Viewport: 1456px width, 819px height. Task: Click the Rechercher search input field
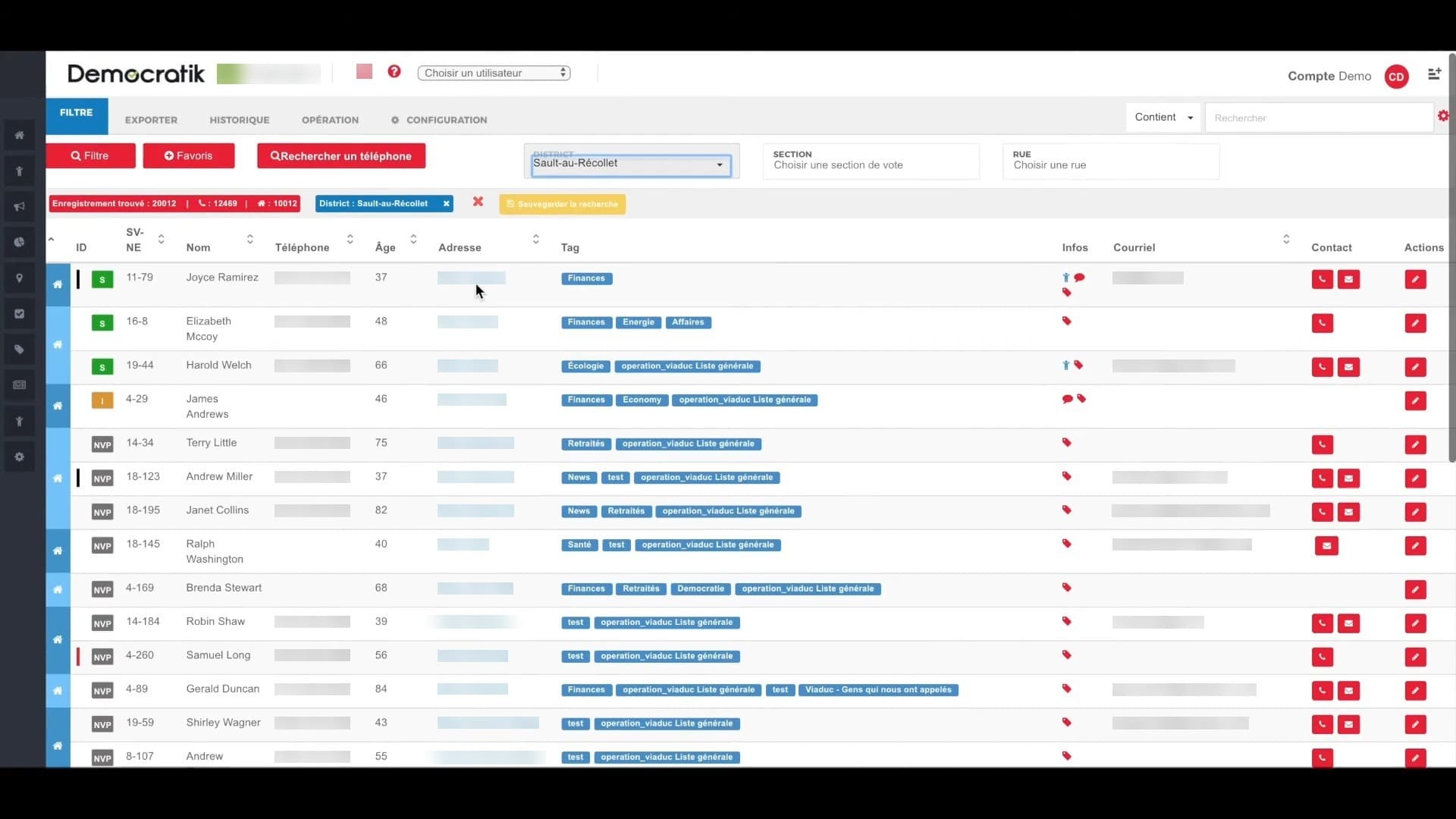[x=1318, y=118]
